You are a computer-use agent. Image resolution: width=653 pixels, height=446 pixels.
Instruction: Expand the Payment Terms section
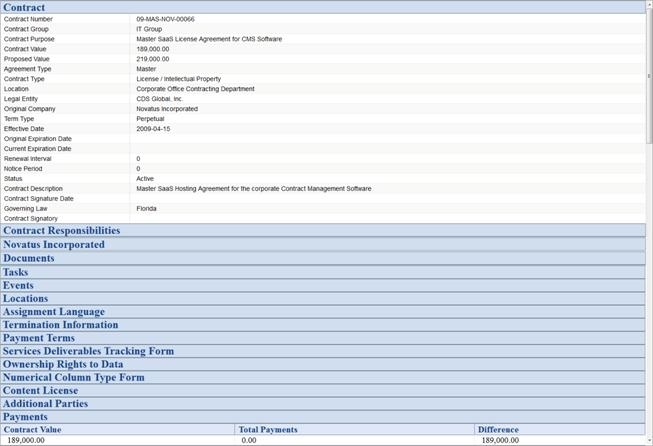pyautogui.click(x=323, y=338)
